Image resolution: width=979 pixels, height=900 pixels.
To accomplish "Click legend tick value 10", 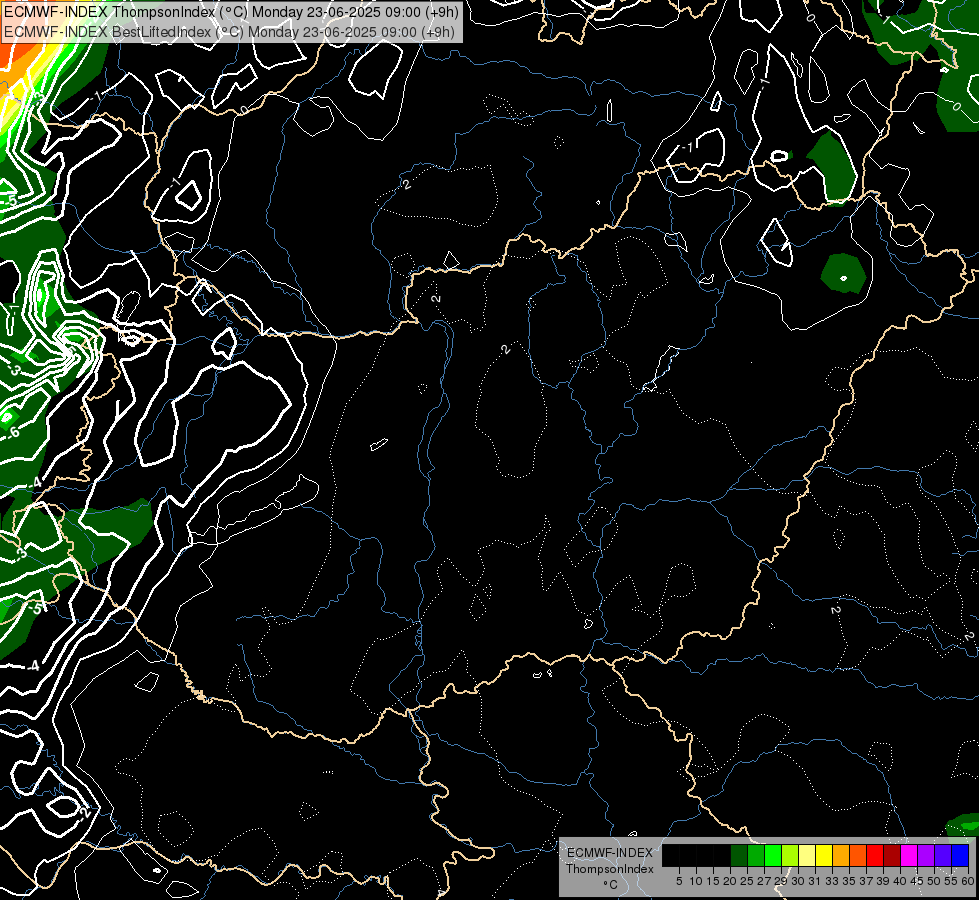I will click(696, 881).
